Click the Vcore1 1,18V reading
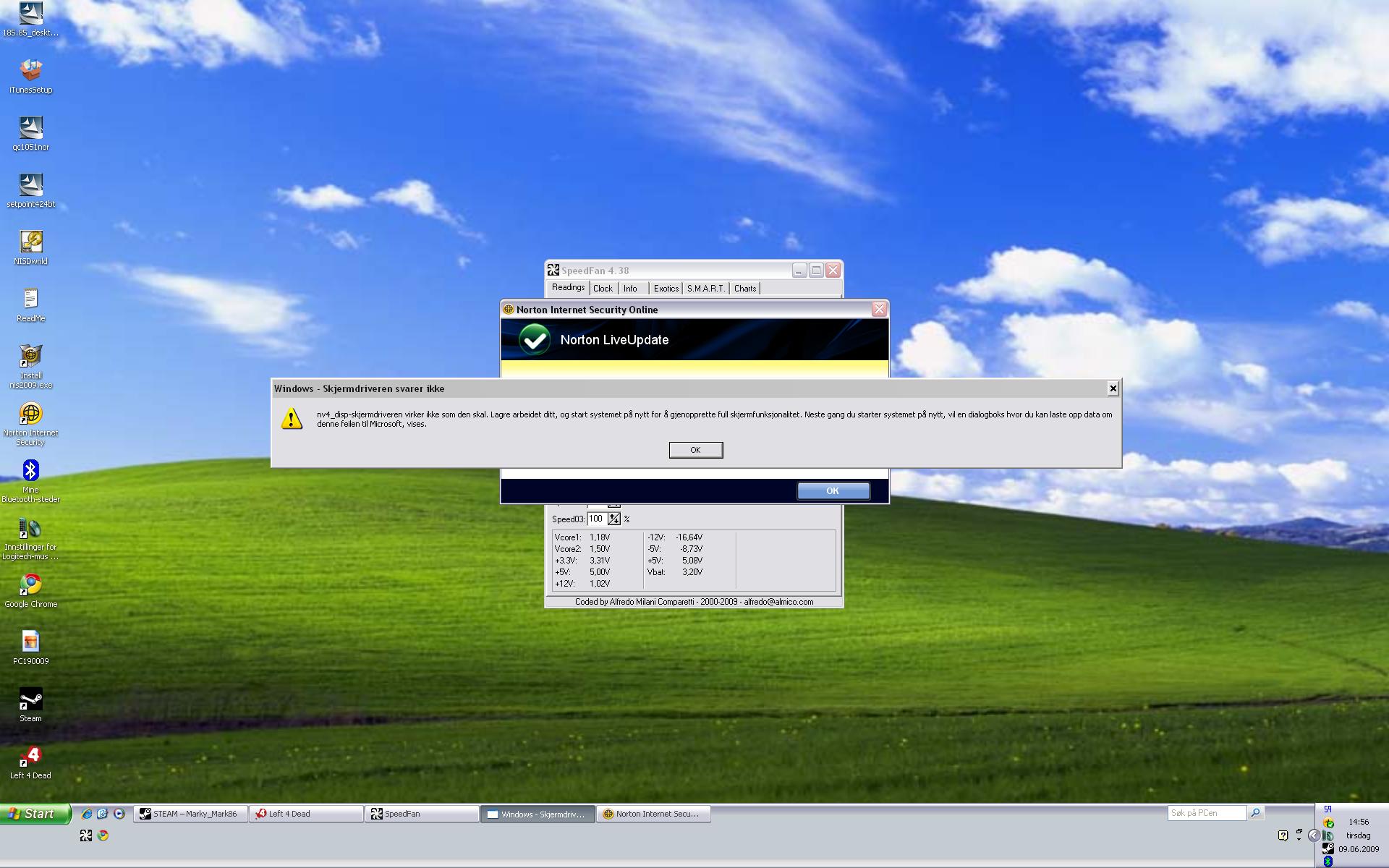The height and width of the screenshot is (868, 1389). (x=582, y=537)
